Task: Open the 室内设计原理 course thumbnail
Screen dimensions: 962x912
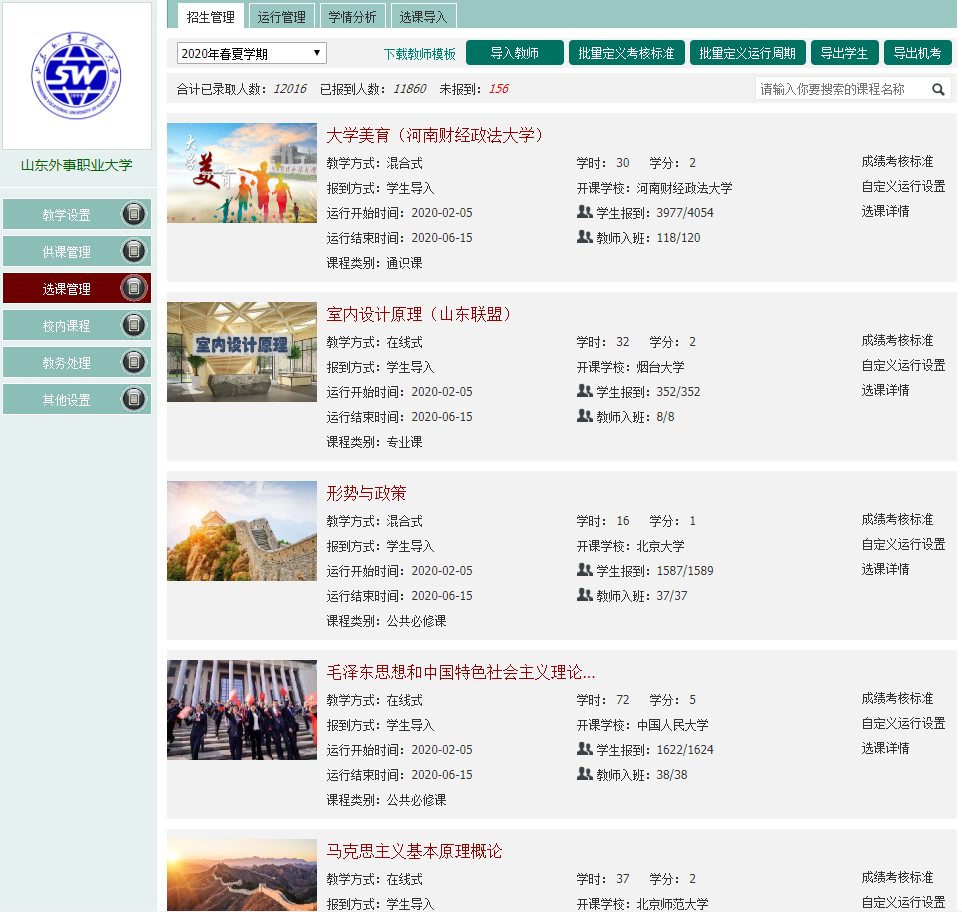Action: tap(242, 352)
